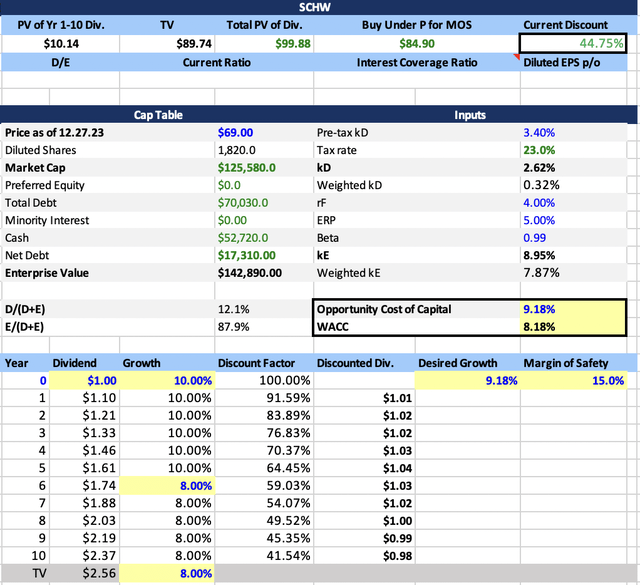The image size is (640, 585).
Task: Select the $69.00 share price cell
Action: [264, 133]
